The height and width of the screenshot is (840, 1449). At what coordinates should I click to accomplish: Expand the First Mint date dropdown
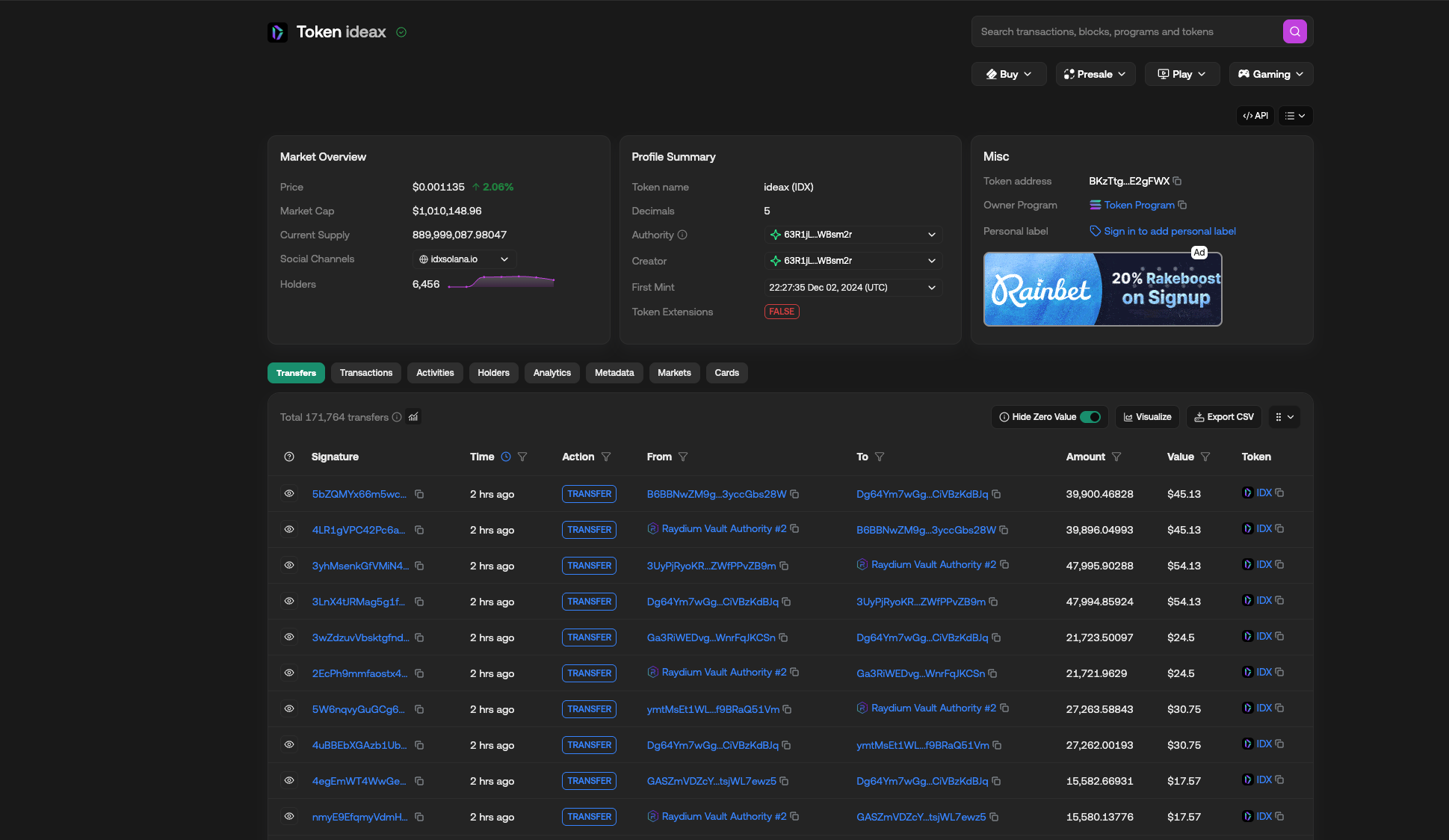click(x=853, y=288)
